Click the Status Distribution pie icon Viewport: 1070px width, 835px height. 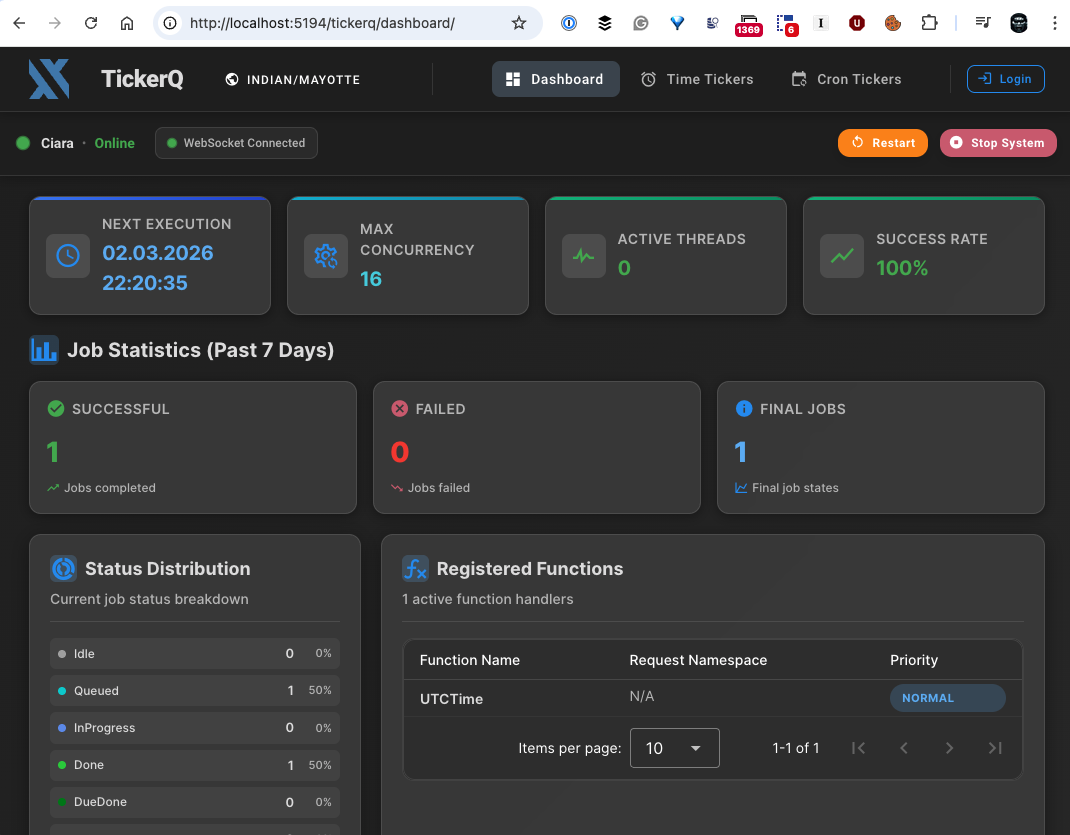click(63, 568)
